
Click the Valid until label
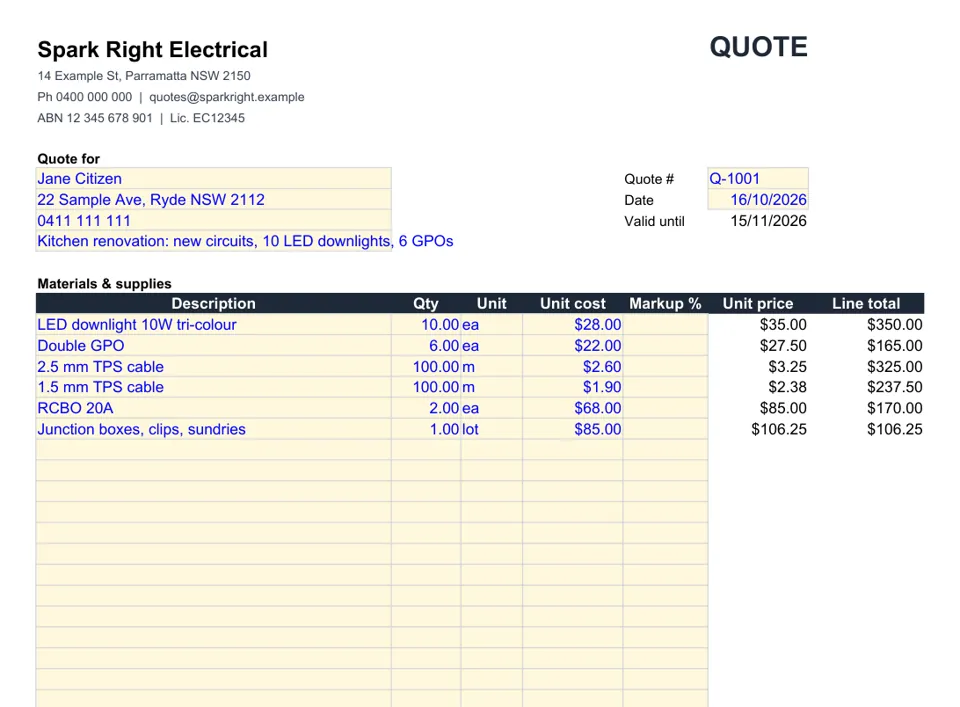pos(654,221)
